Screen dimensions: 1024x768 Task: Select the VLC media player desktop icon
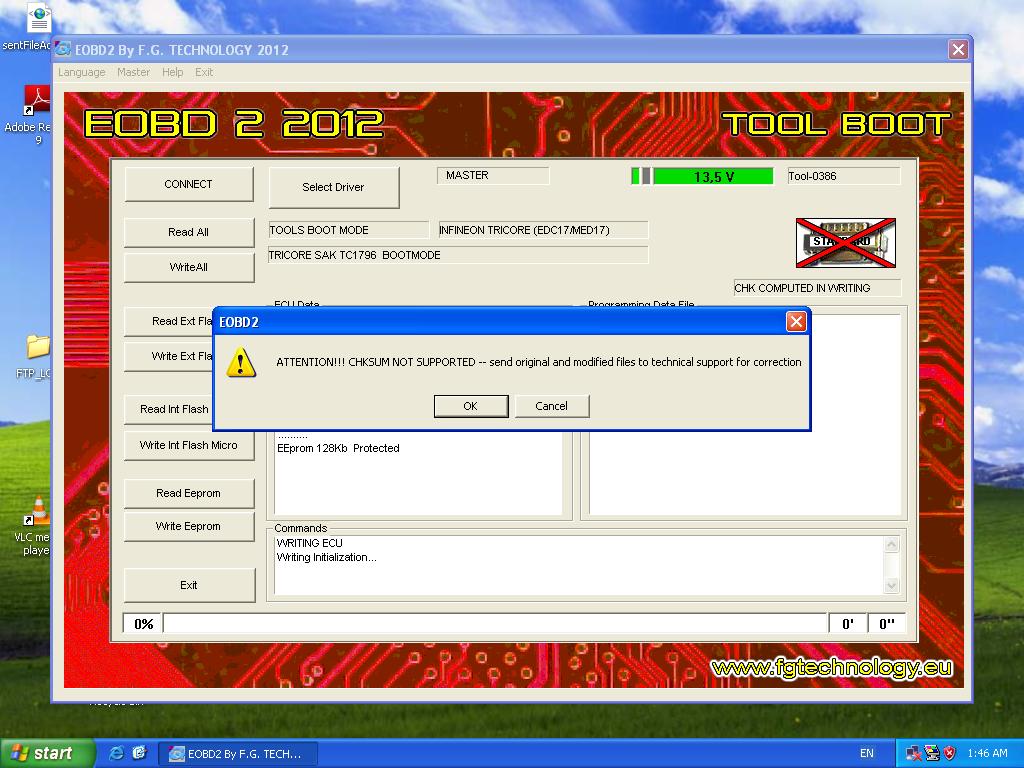click(31, 526)
